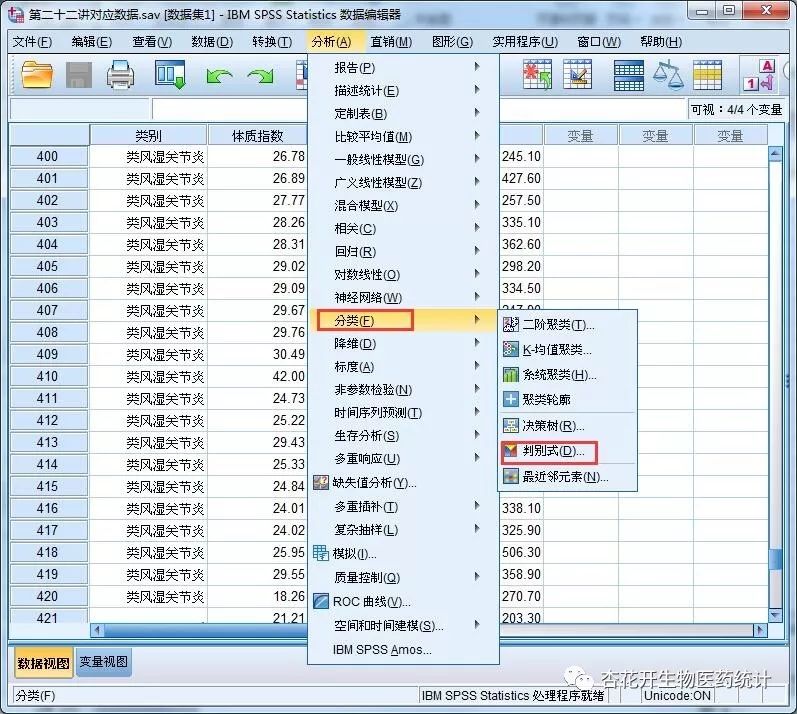Click the vertical scrollbar up arrow
This screenshot has height=714, width=797.
tap(775, 152)
